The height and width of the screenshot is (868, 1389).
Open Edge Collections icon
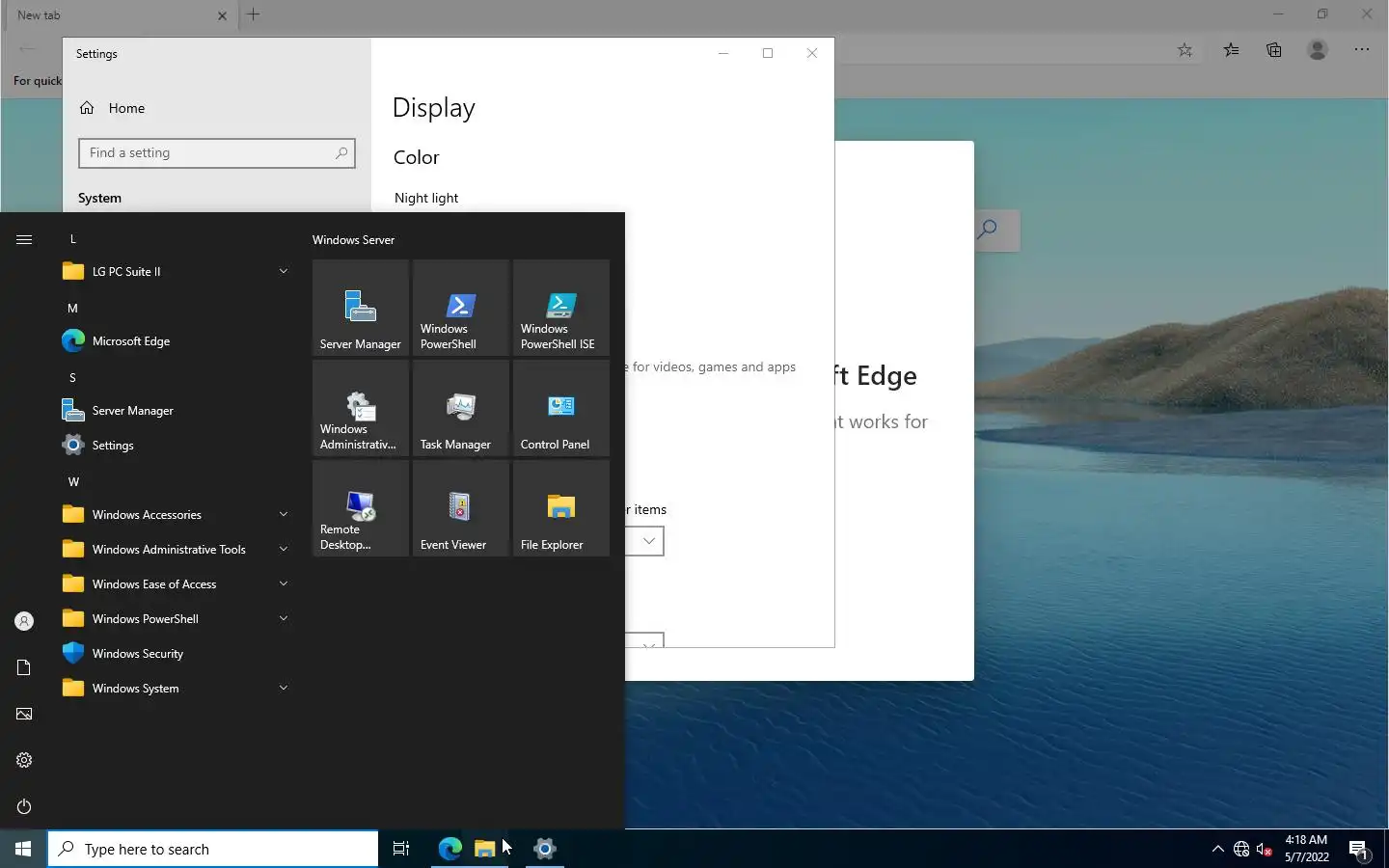point(1274,50)
